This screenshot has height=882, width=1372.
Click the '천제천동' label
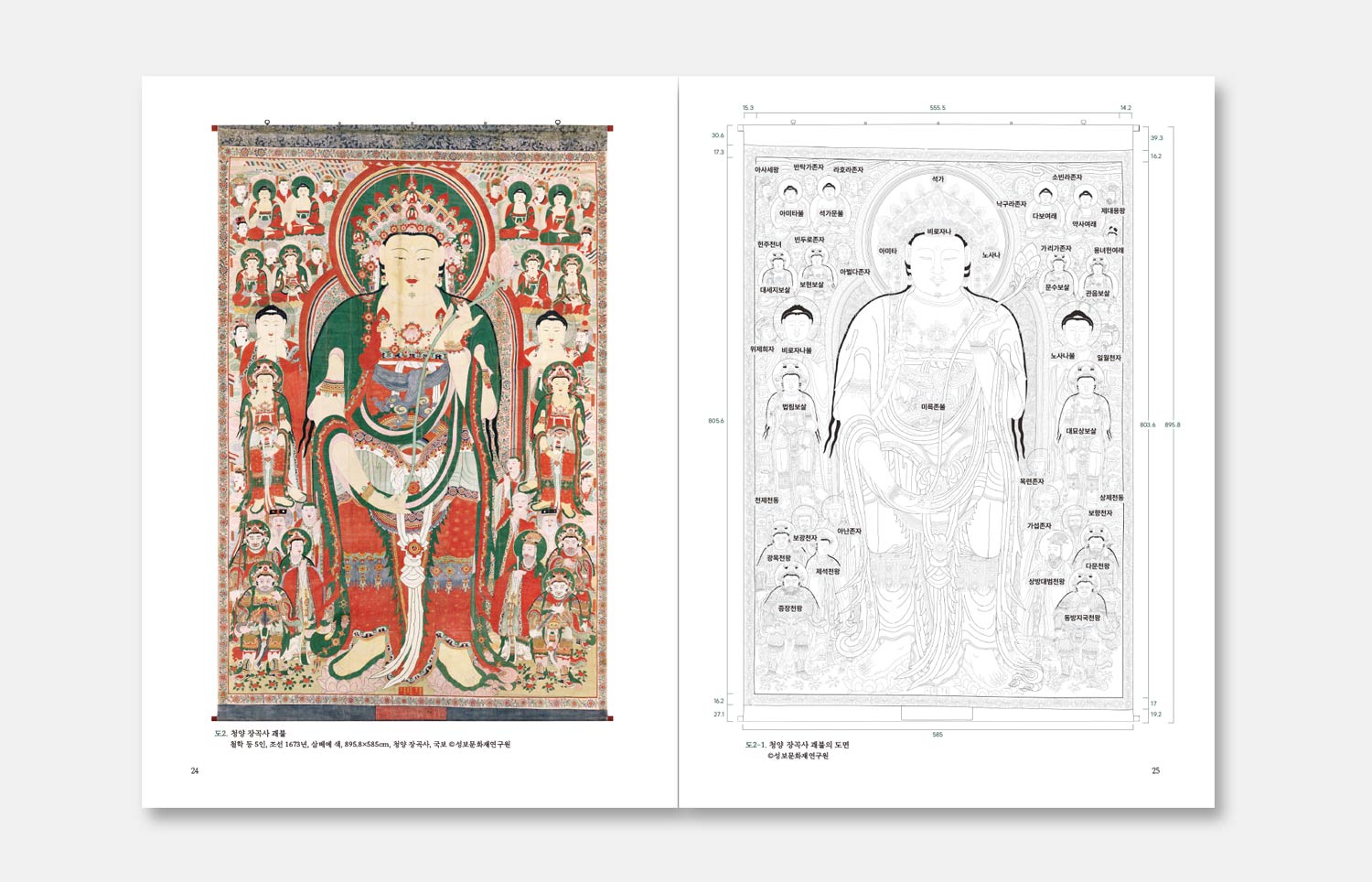click(x=766, y=500)
